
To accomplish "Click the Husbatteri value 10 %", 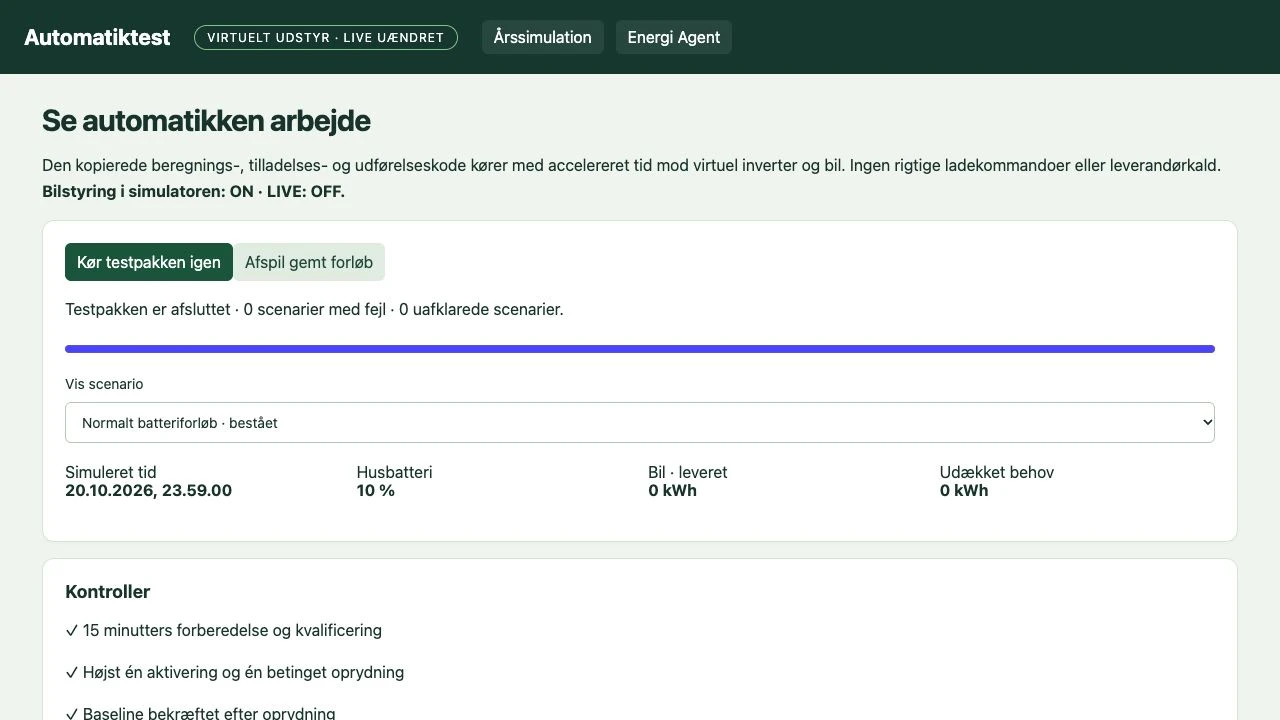I will point(376,491).
